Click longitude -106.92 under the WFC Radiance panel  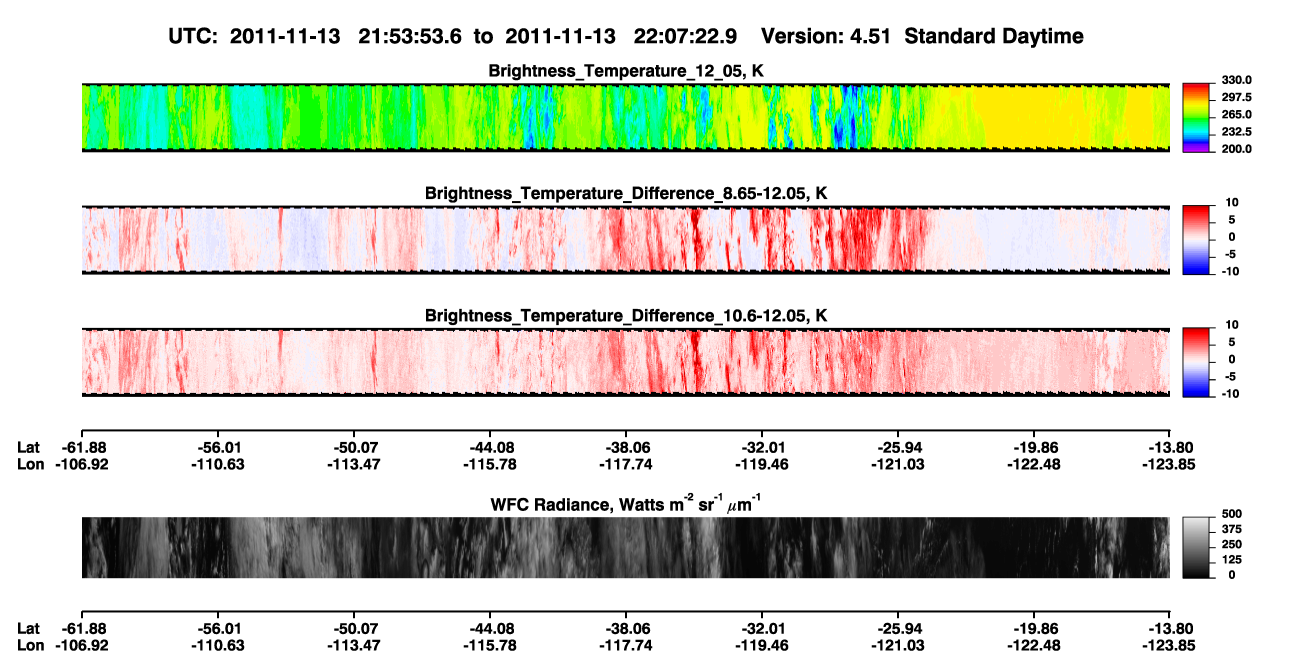[x=81, y=647]
